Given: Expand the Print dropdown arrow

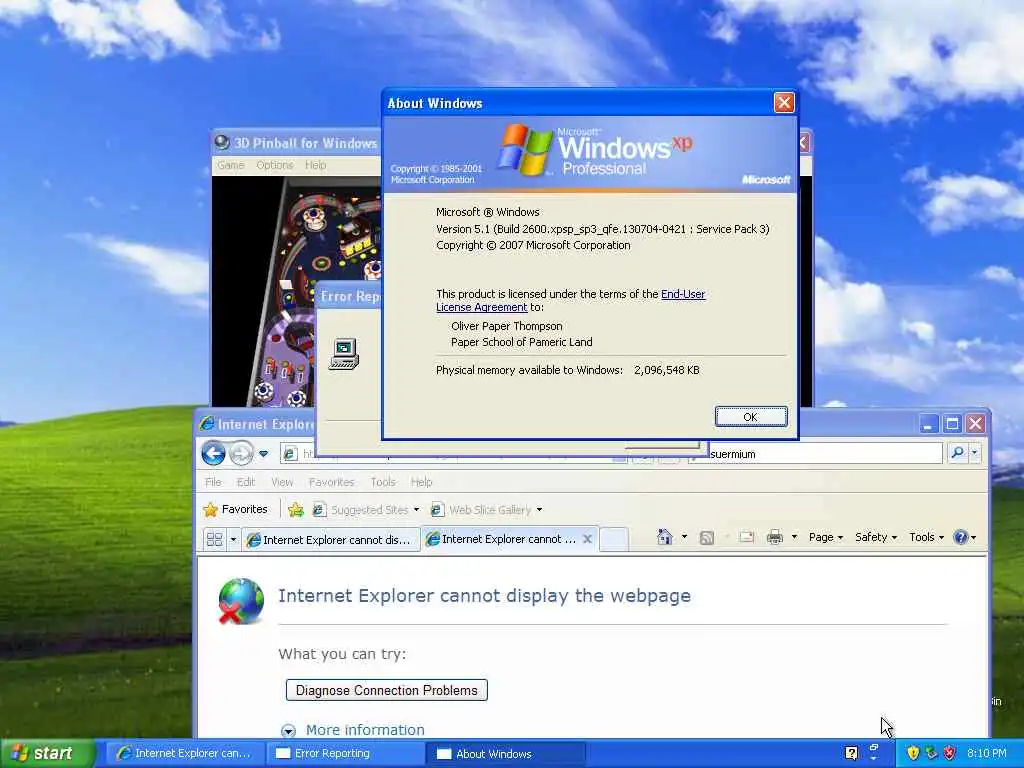Looking at the screenshot, I should (x=794, y=537).
